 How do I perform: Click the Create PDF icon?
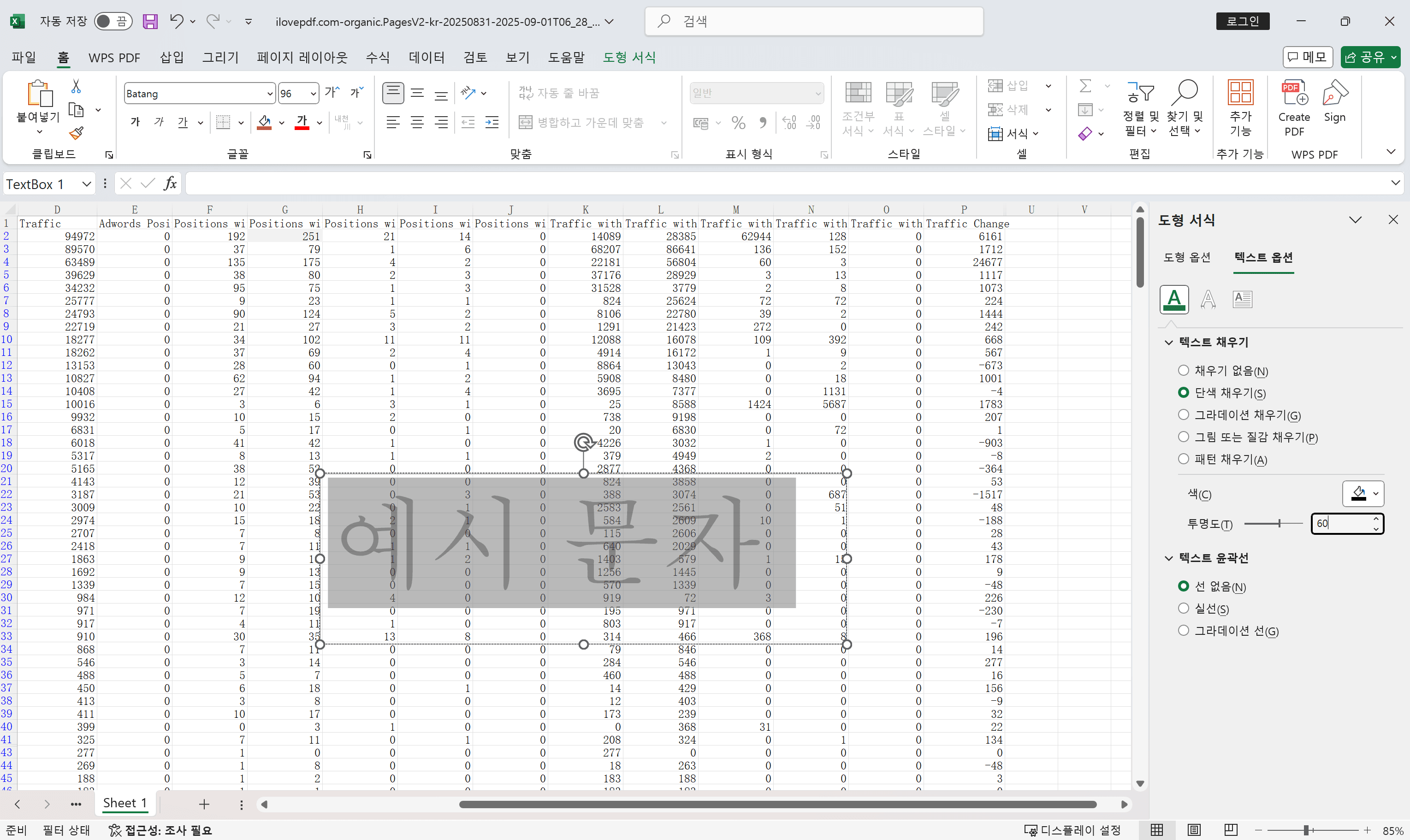pyautogui.click(x=1294, y=107)
